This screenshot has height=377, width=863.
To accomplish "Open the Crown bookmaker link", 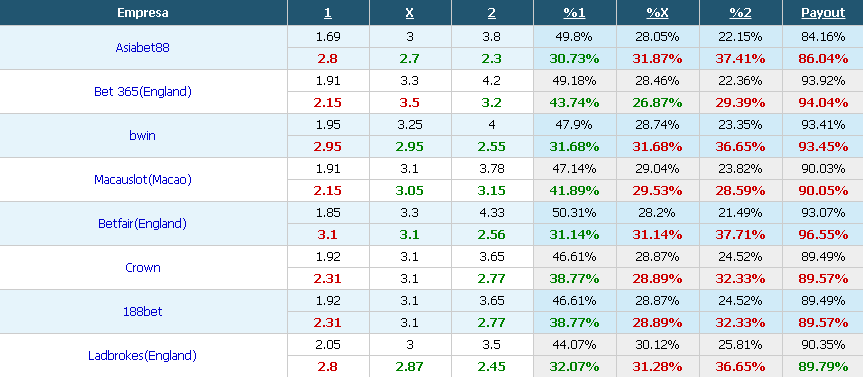I will pyautogui.click(x=143, y=267).
